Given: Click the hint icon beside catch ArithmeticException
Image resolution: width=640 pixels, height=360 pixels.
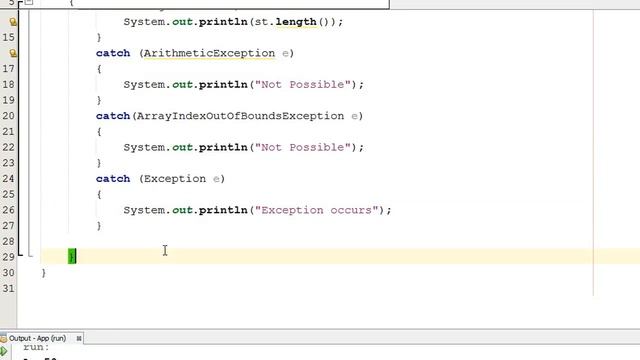Looking at the screenshot, I should [x=13, y=53].
